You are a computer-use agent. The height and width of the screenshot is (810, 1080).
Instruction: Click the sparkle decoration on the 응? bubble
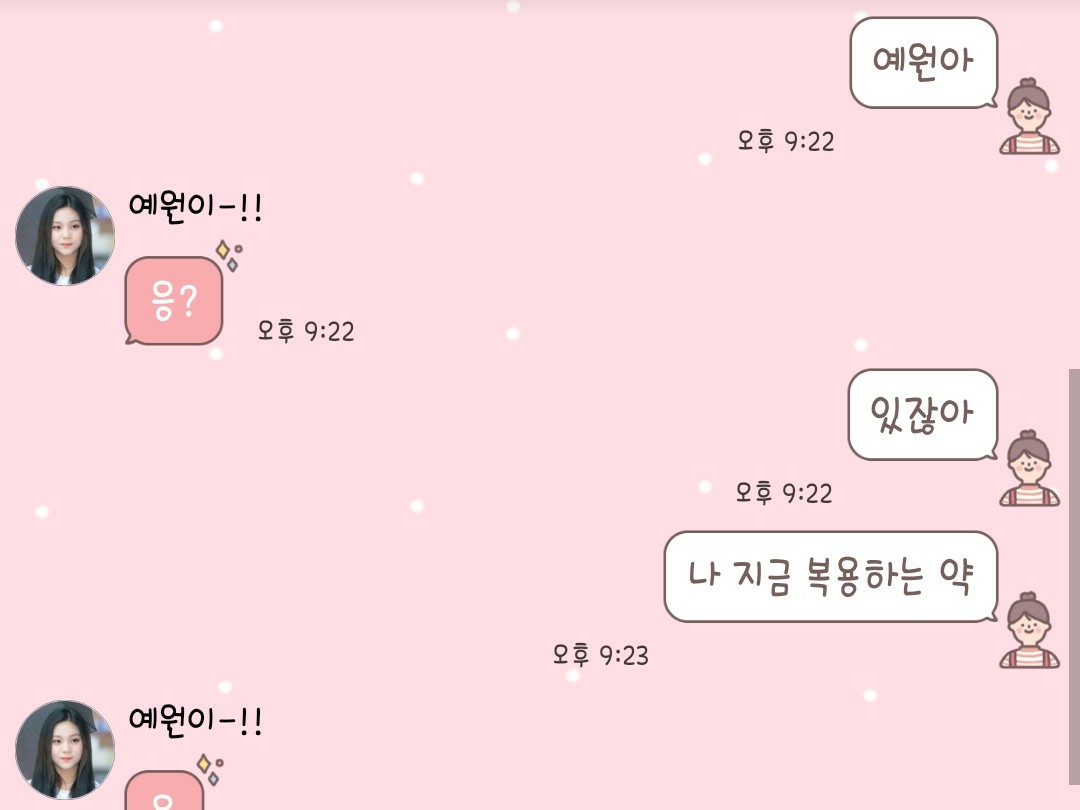(x=229, y=255)
